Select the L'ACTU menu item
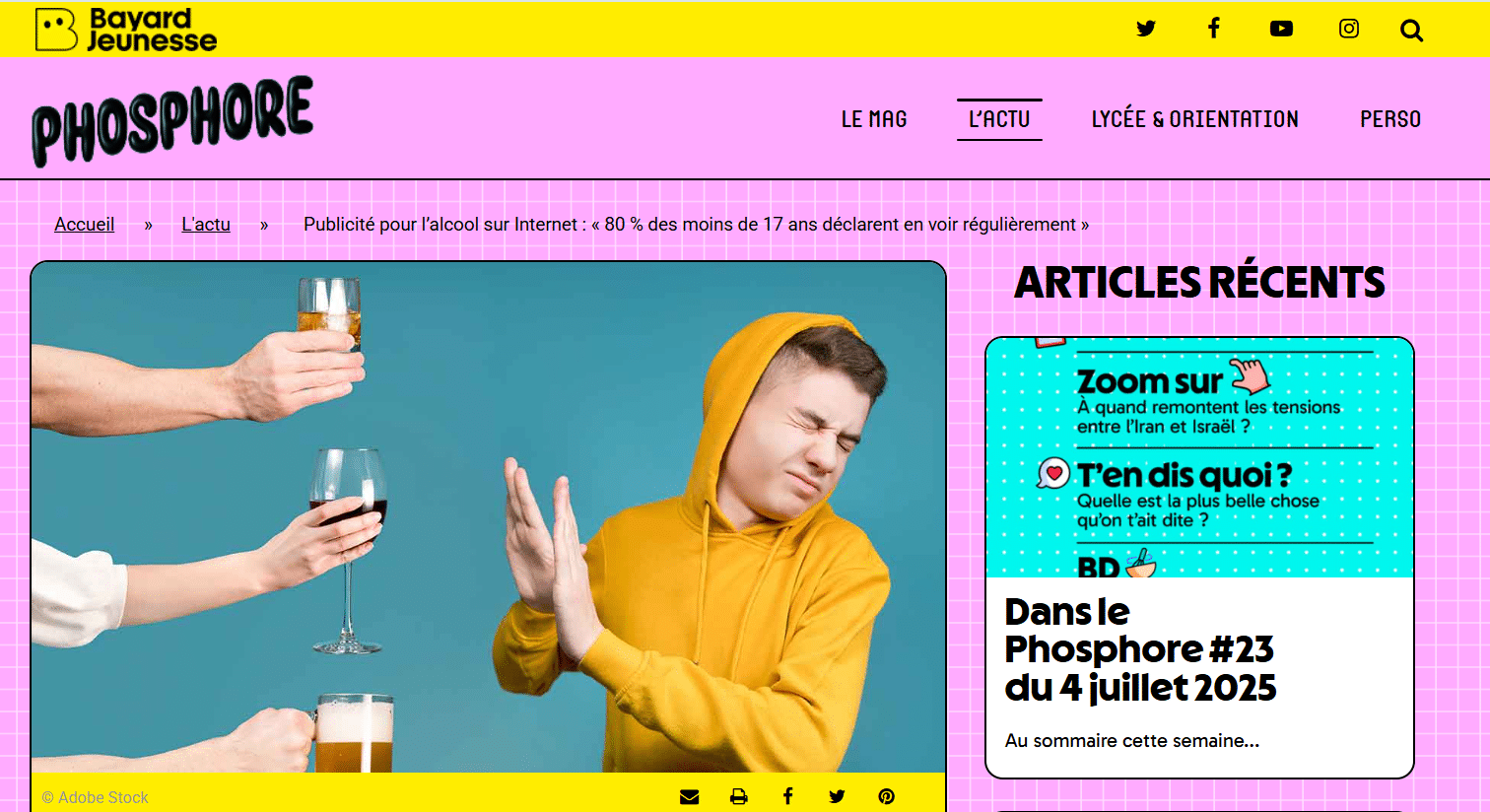Viewport: 1490px width, 812px height. coord(999,119)
